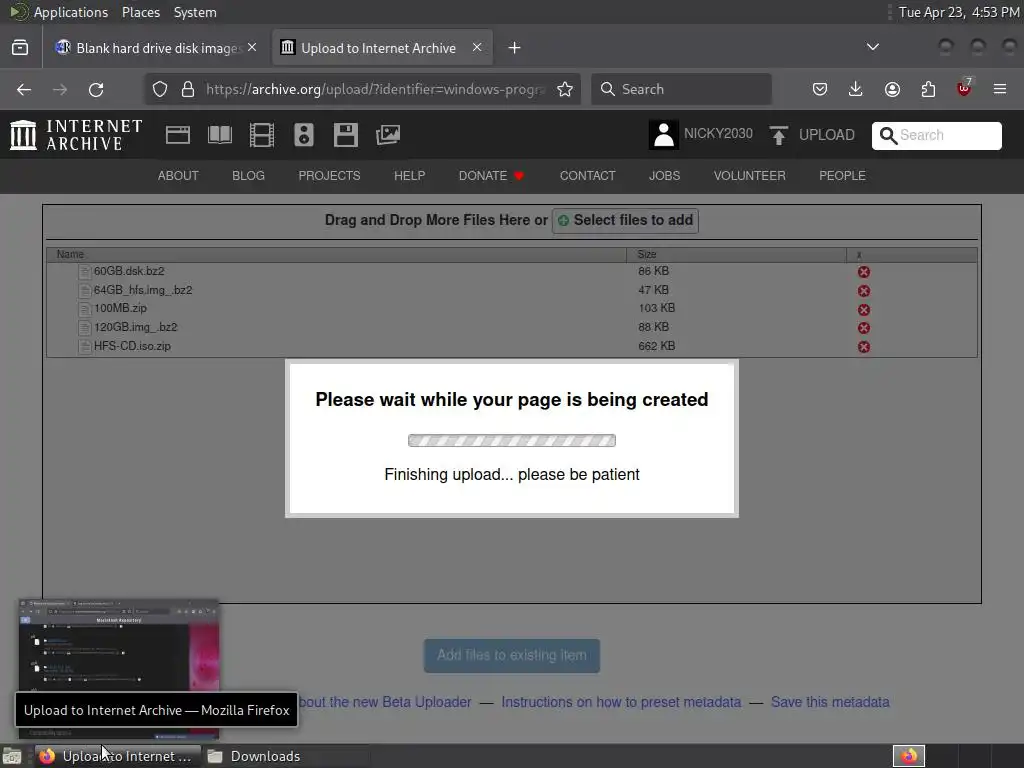
Task: Focus the Internet Archive search field
Action: pyautogui.click(x=936, y=135)
